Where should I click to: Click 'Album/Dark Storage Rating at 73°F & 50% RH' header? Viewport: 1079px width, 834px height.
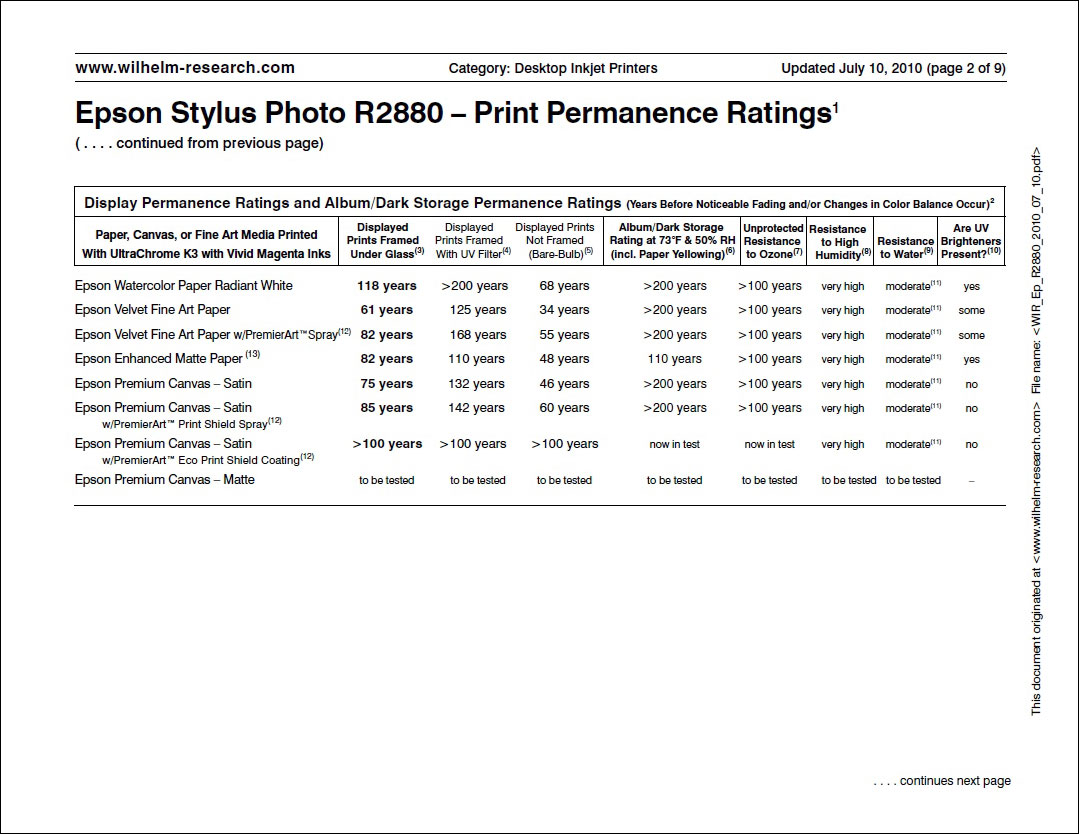pos(672,240)
